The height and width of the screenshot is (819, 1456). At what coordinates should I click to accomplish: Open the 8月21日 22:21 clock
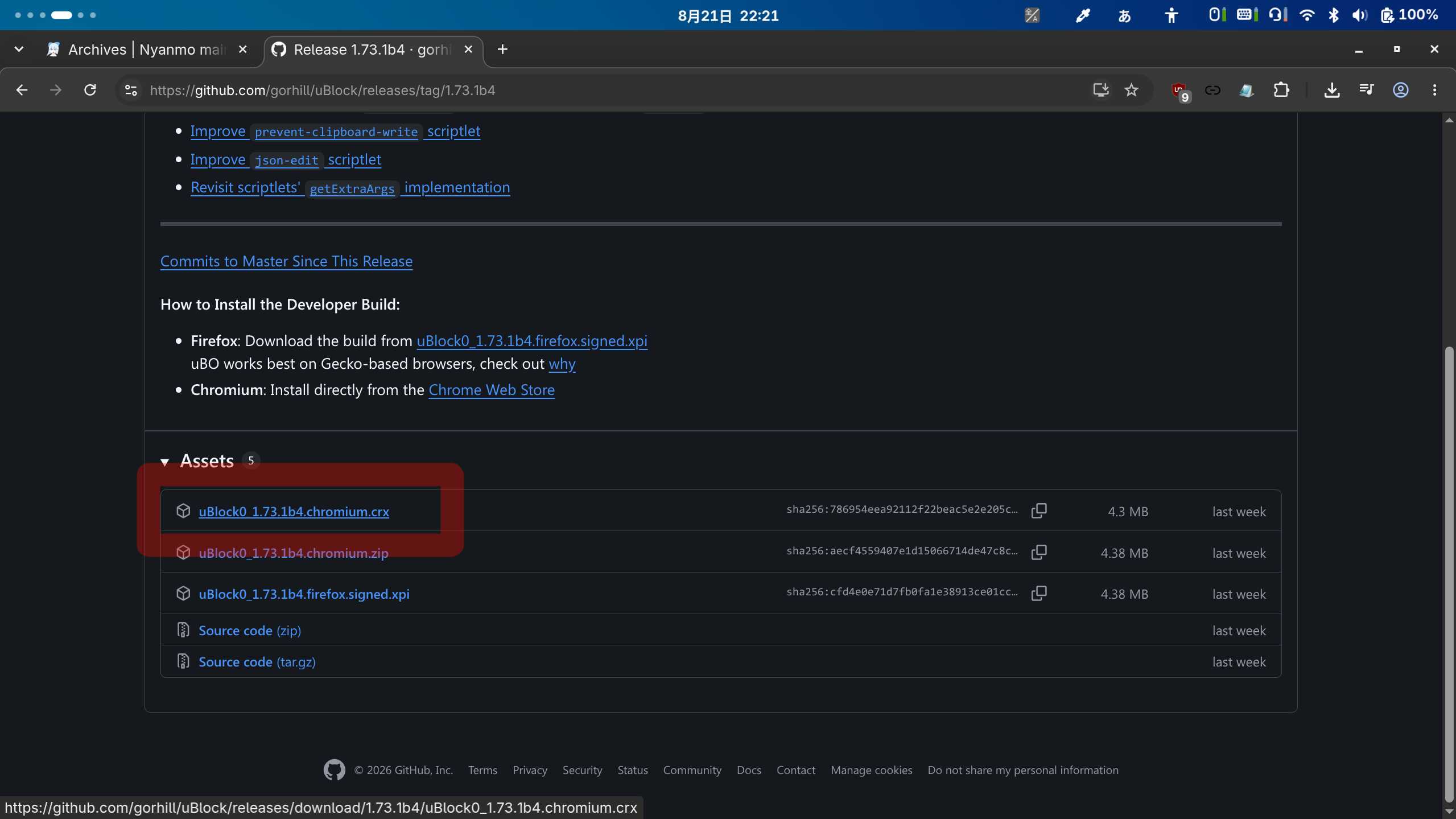pos(728,15)
